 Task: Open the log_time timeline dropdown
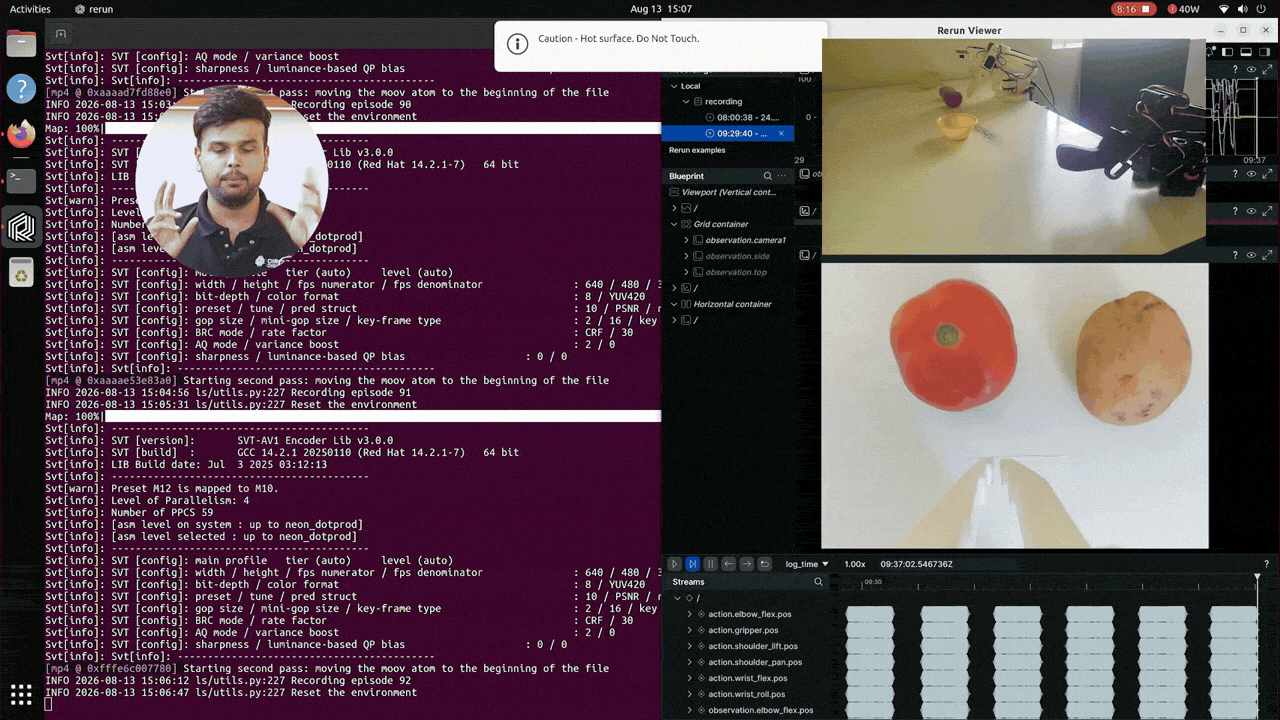pyautogui.click(x=807, y=564)
